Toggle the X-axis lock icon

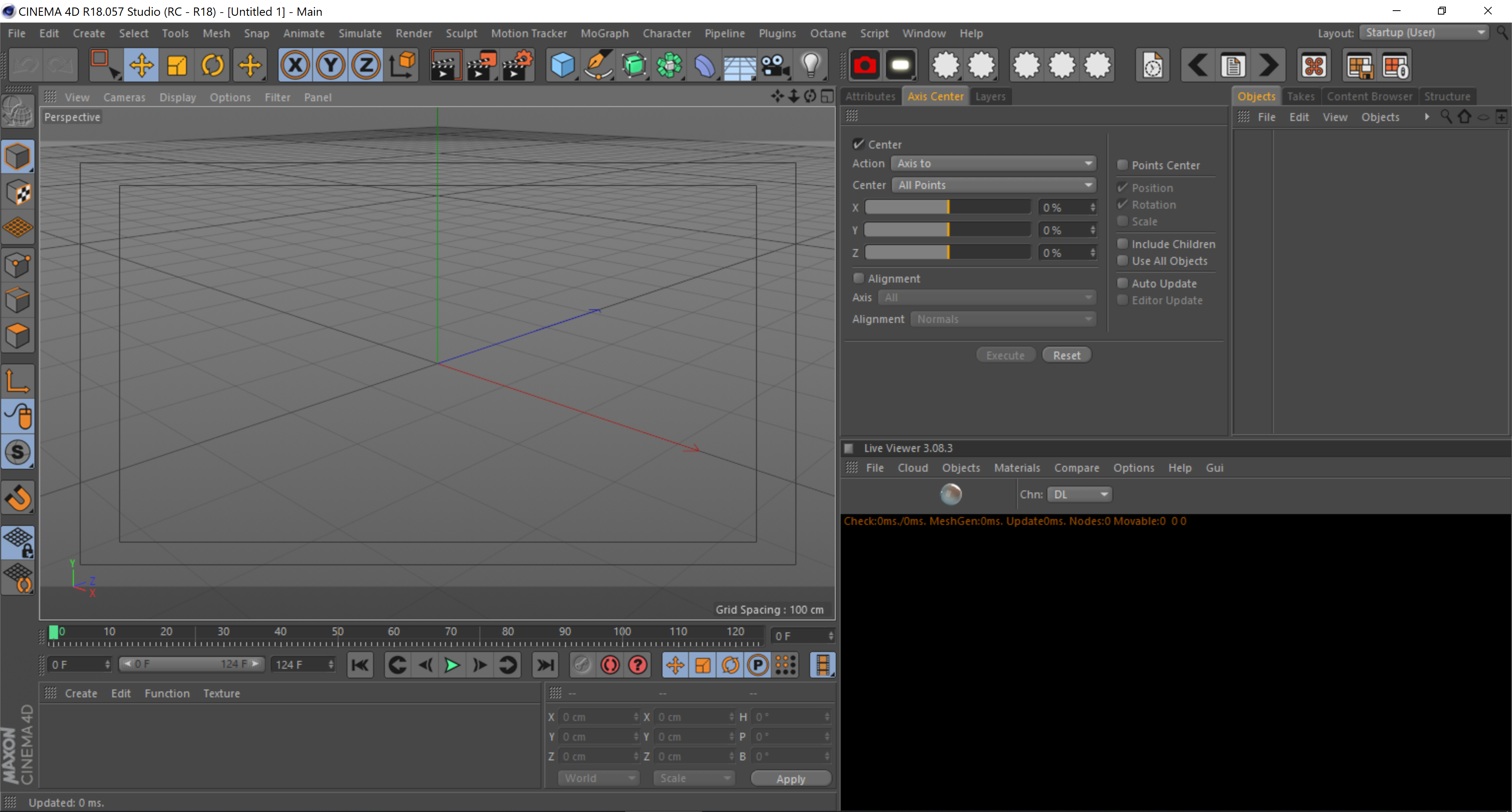[x=295, y=65]
